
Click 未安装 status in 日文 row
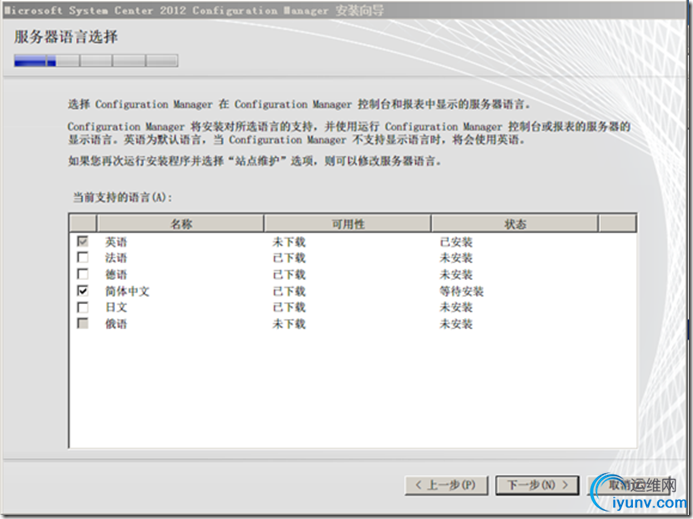[x=456, y=307]
